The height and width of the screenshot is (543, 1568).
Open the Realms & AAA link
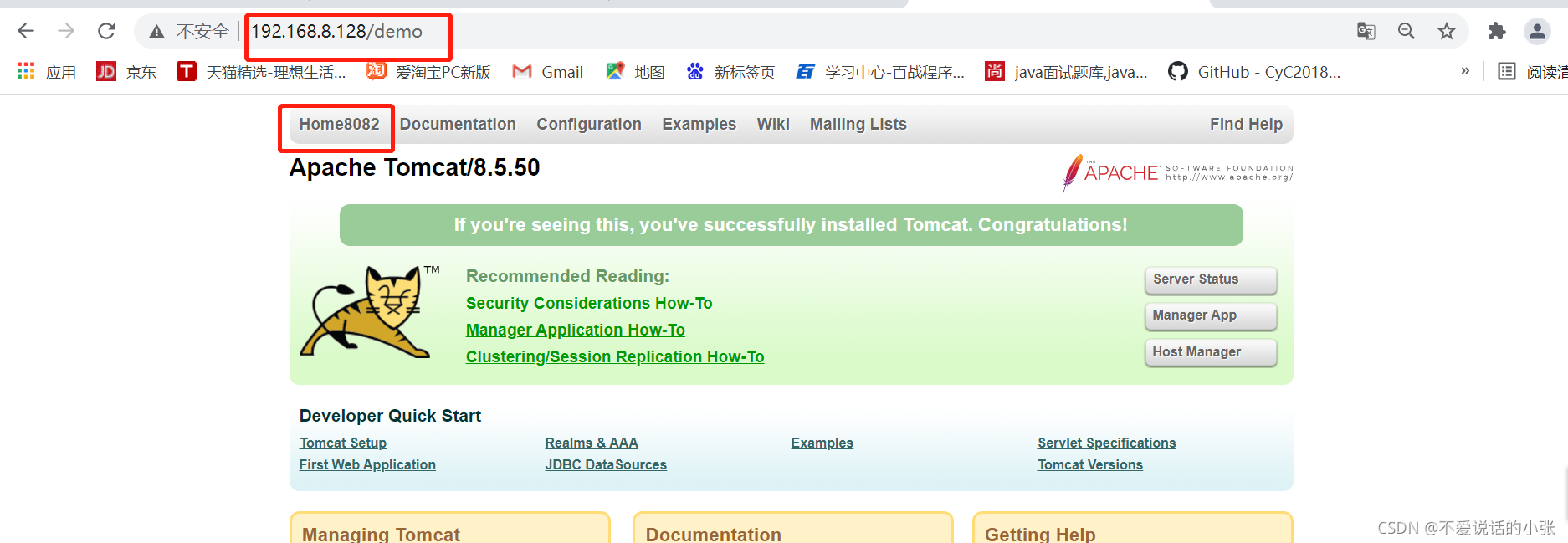point(592,443)
